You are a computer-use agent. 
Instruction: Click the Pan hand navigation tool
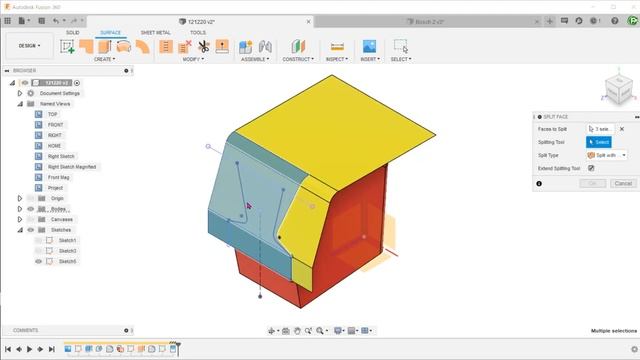(x=297, y=331)
